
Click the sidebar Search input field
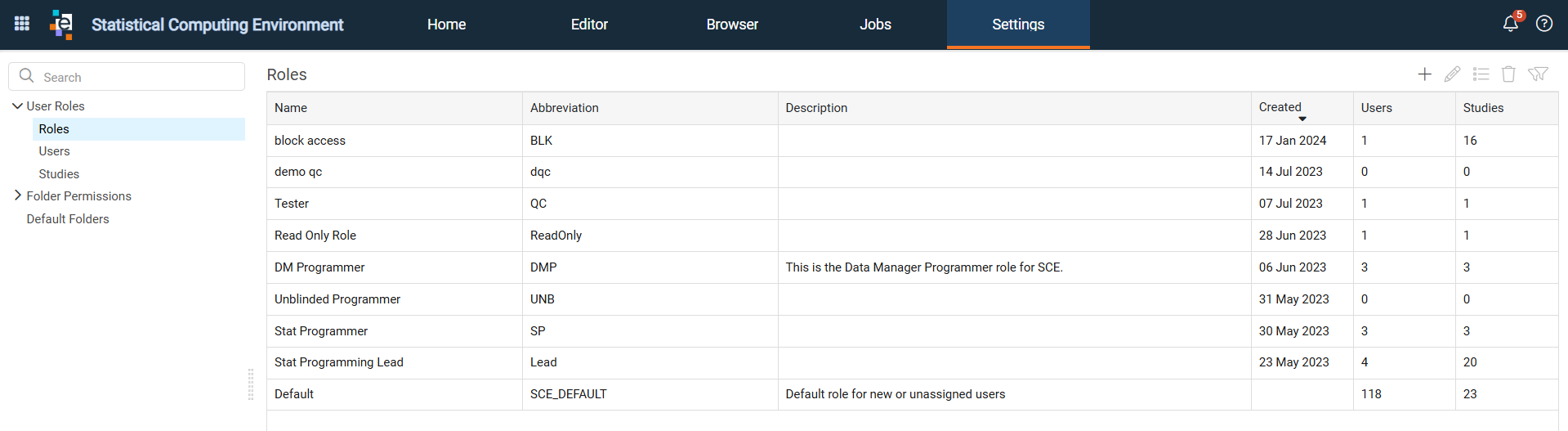127,77
